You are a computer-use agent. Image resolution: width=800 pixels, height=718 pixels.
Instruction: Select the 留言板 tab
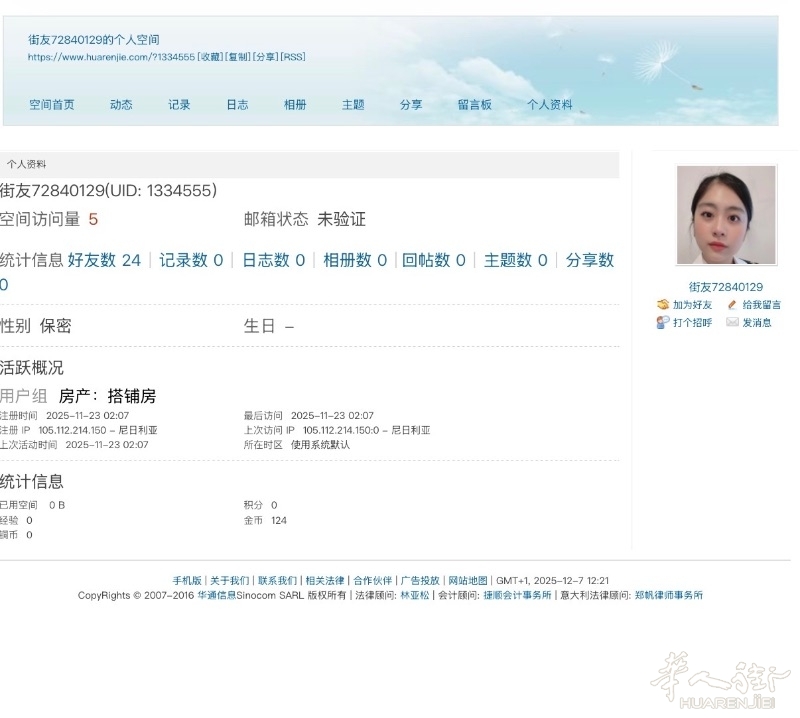(x=474, y=104)
